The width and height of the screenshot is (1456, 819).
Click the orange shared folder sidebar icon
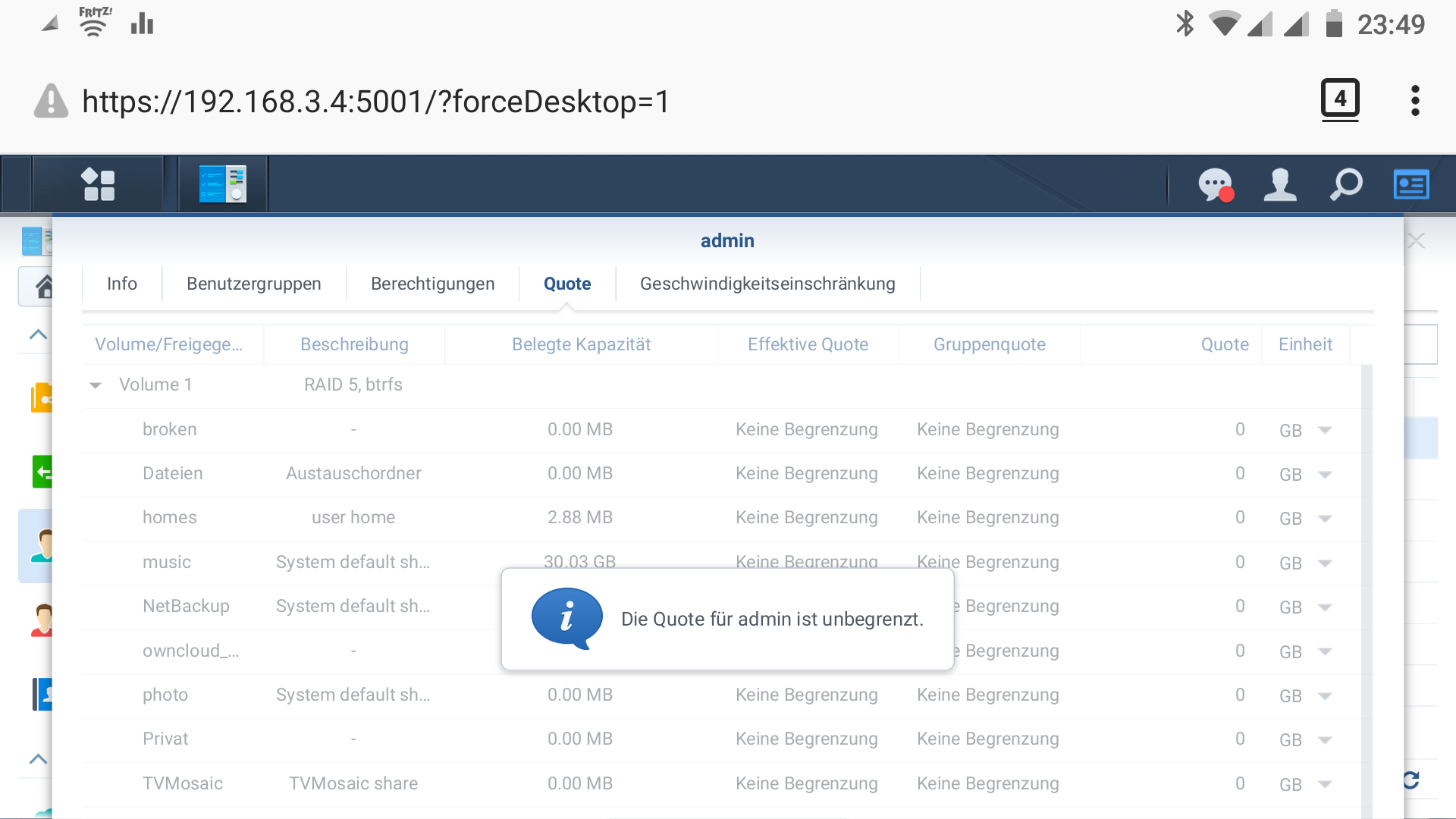[41, 397]
